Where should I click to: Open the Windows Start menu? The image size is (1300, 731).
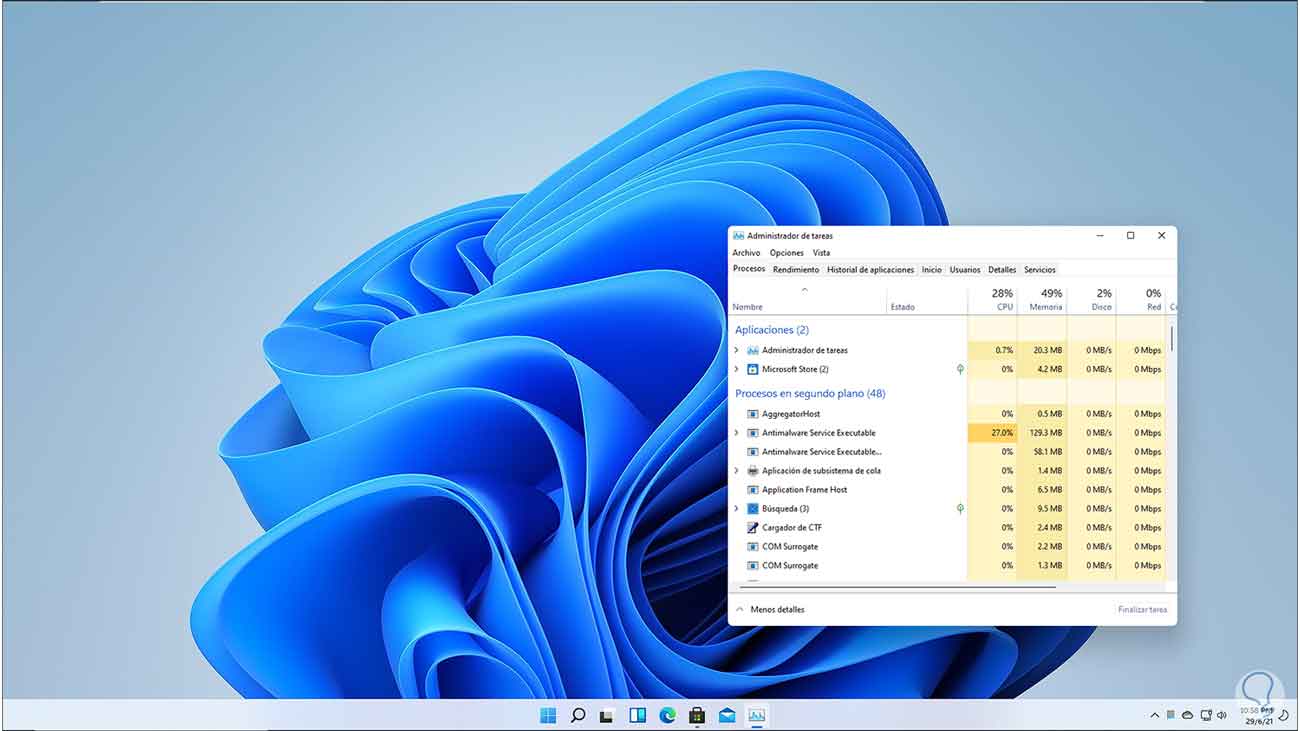tap(548, 715)
